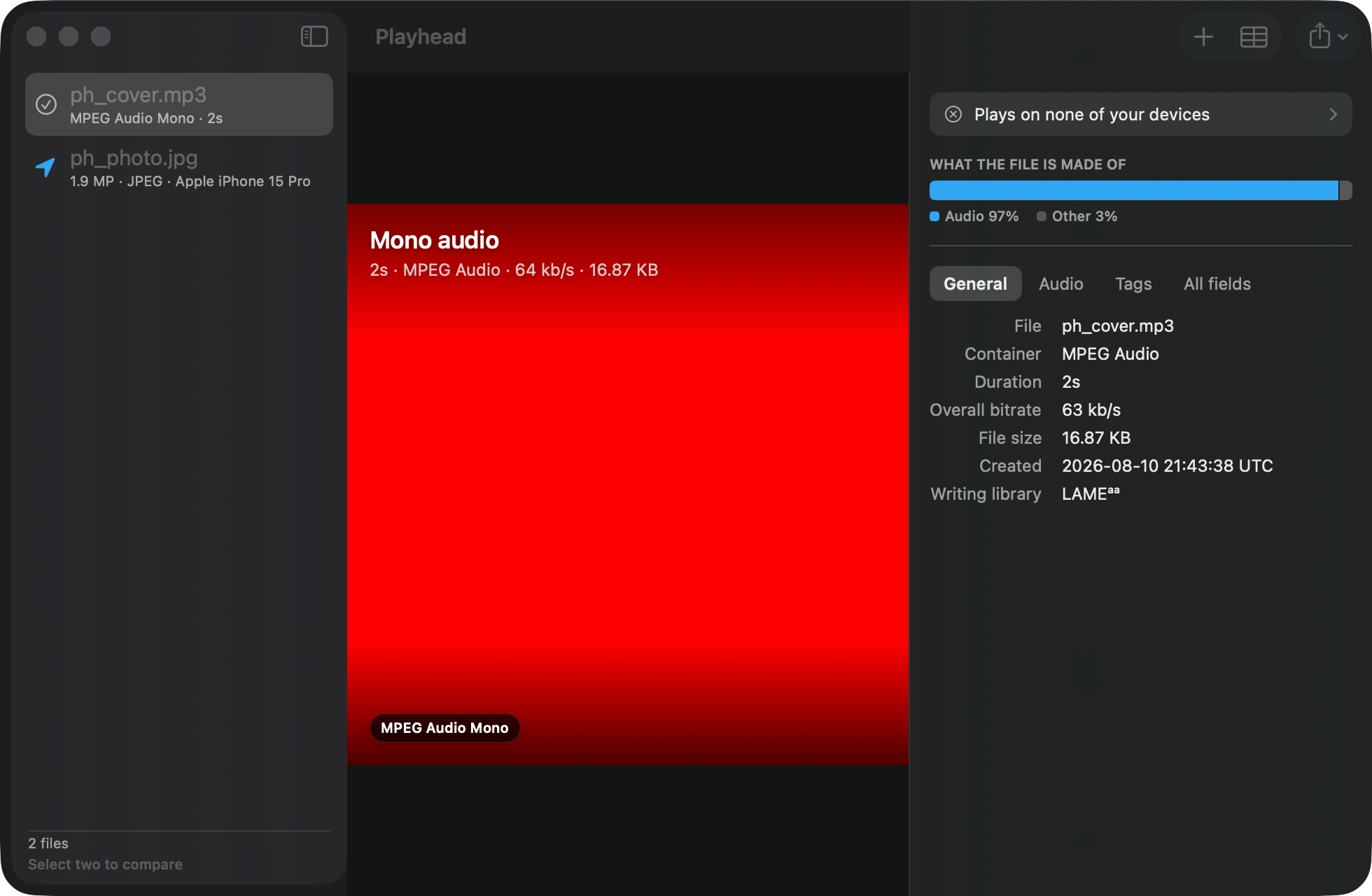Click 'WHAT THE FILE IS MADE OF' header
The image size is (1372, 896).
(x=1028, y=164)
